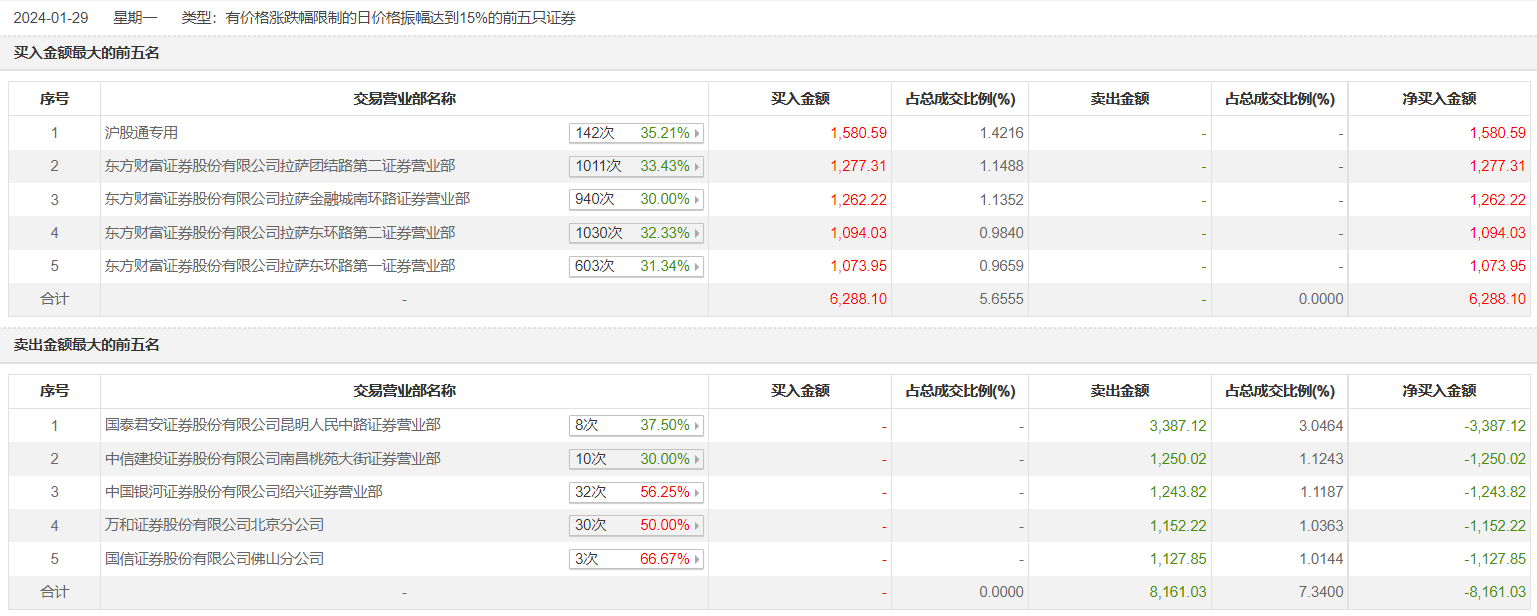Expand the 142次 35.21% stats box
Screen dimensions: 1537x616
click(x=636, y=133)
